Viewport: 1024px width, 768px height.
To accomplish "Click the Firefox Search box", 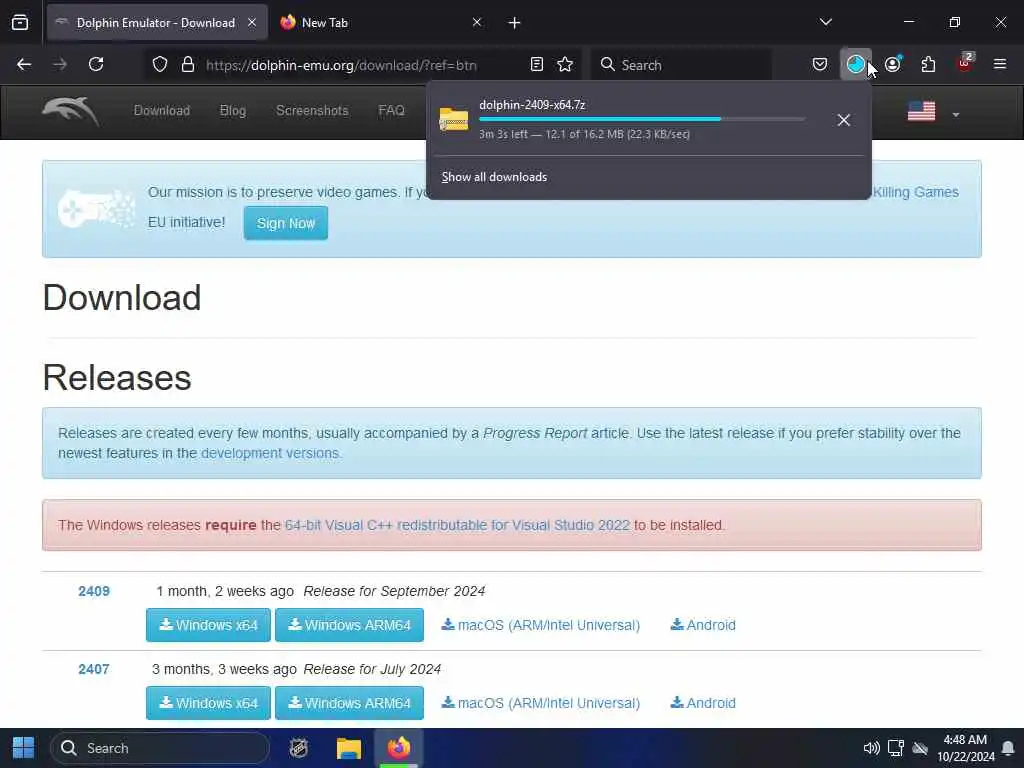I will (x=681, y=65).
